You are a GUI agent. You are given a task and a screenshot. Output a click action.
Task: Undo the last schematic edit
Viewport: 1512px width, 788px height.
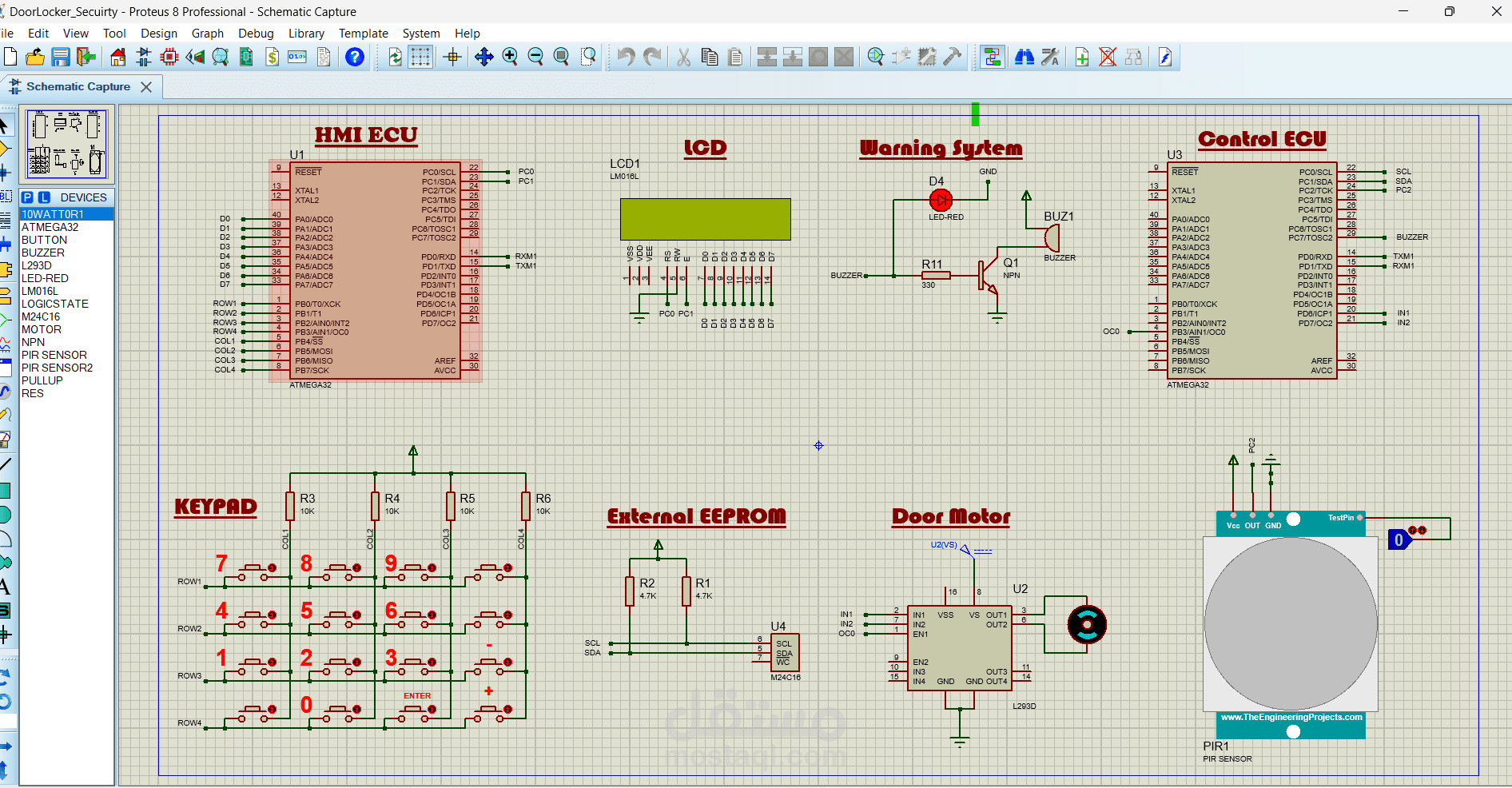click(624, 57)
